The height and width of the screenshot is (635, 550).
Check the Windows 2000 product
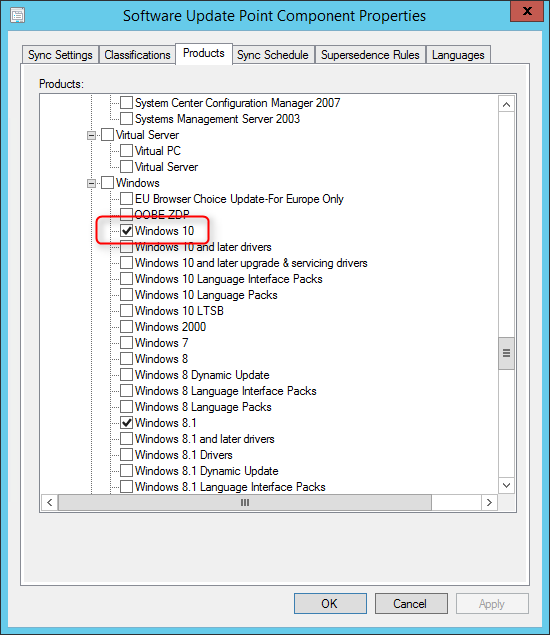click(x=126, y=327)
